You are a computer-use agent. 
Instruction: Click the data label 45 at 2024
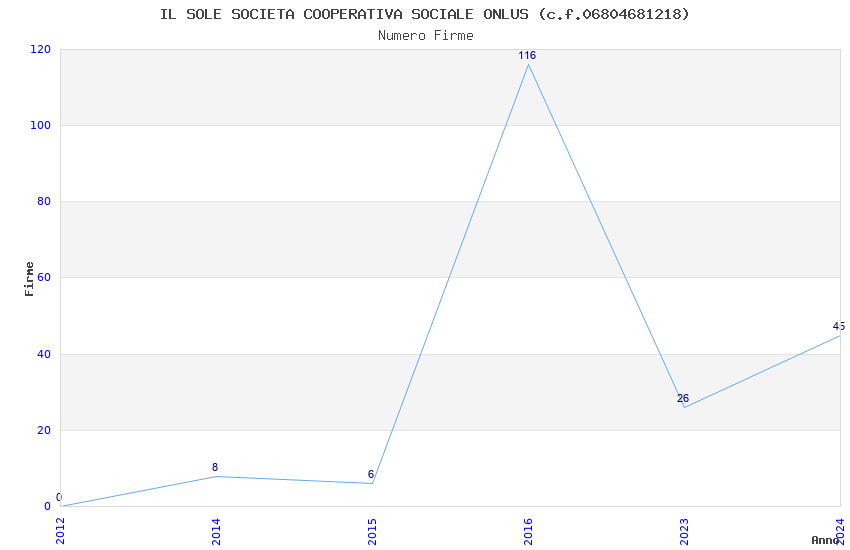(x=839, y=326)
